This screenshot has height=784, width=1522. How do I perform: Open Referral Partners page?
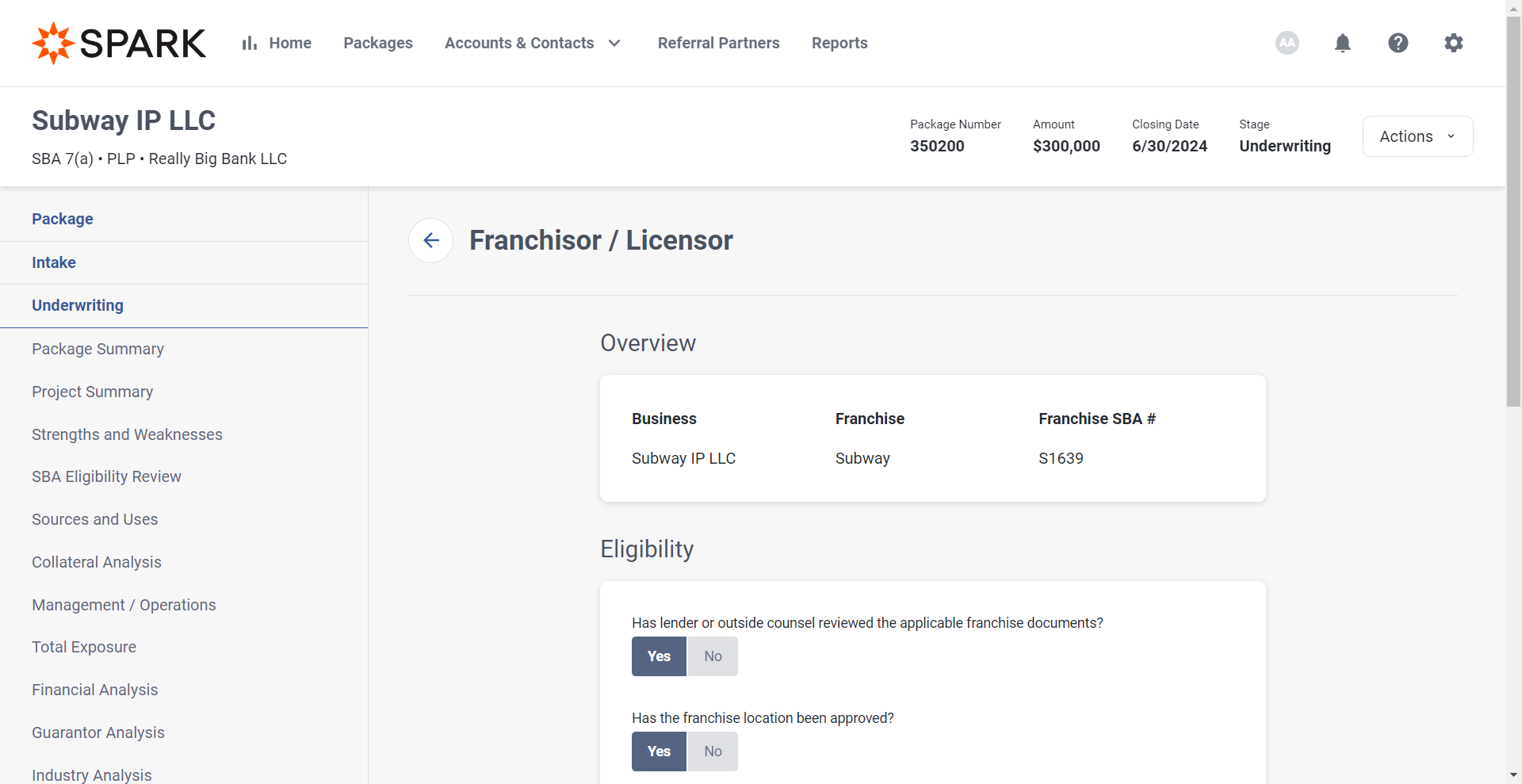coord(719,43)
